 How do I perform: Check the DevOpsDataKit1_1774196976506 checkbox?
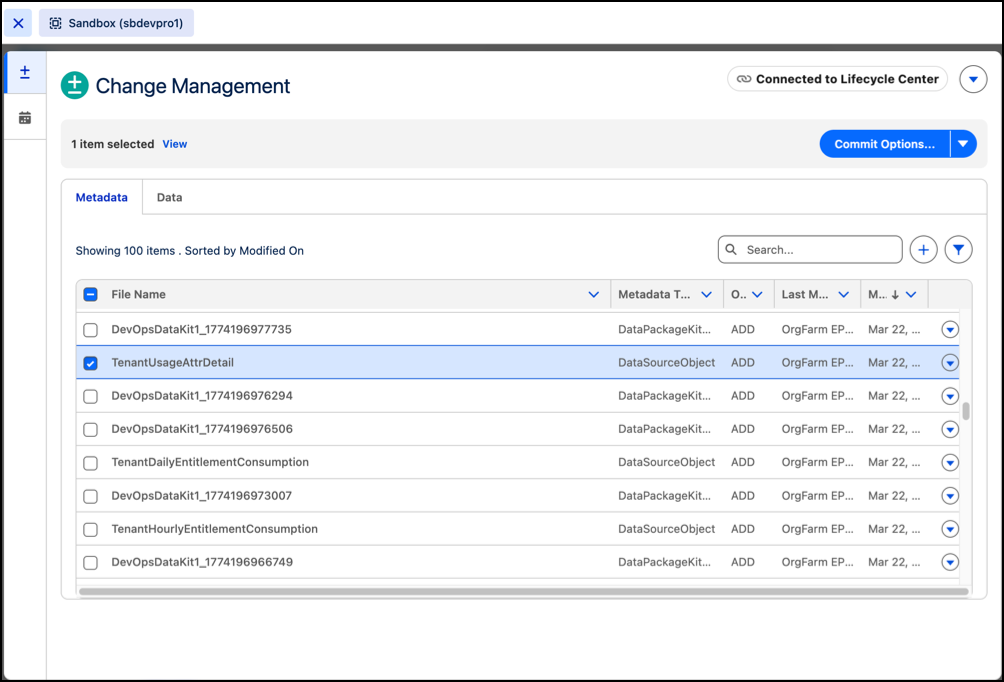[90, 430]
